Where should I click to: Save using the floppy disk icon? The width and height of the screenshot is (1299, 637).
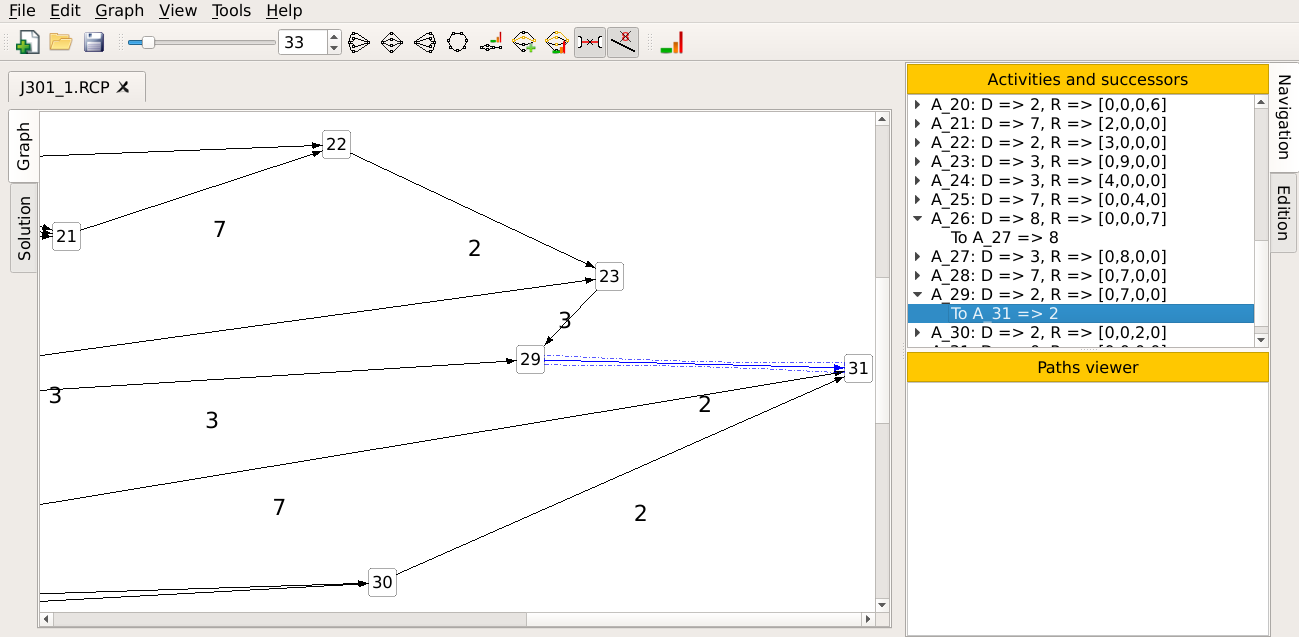click(94, 42)
